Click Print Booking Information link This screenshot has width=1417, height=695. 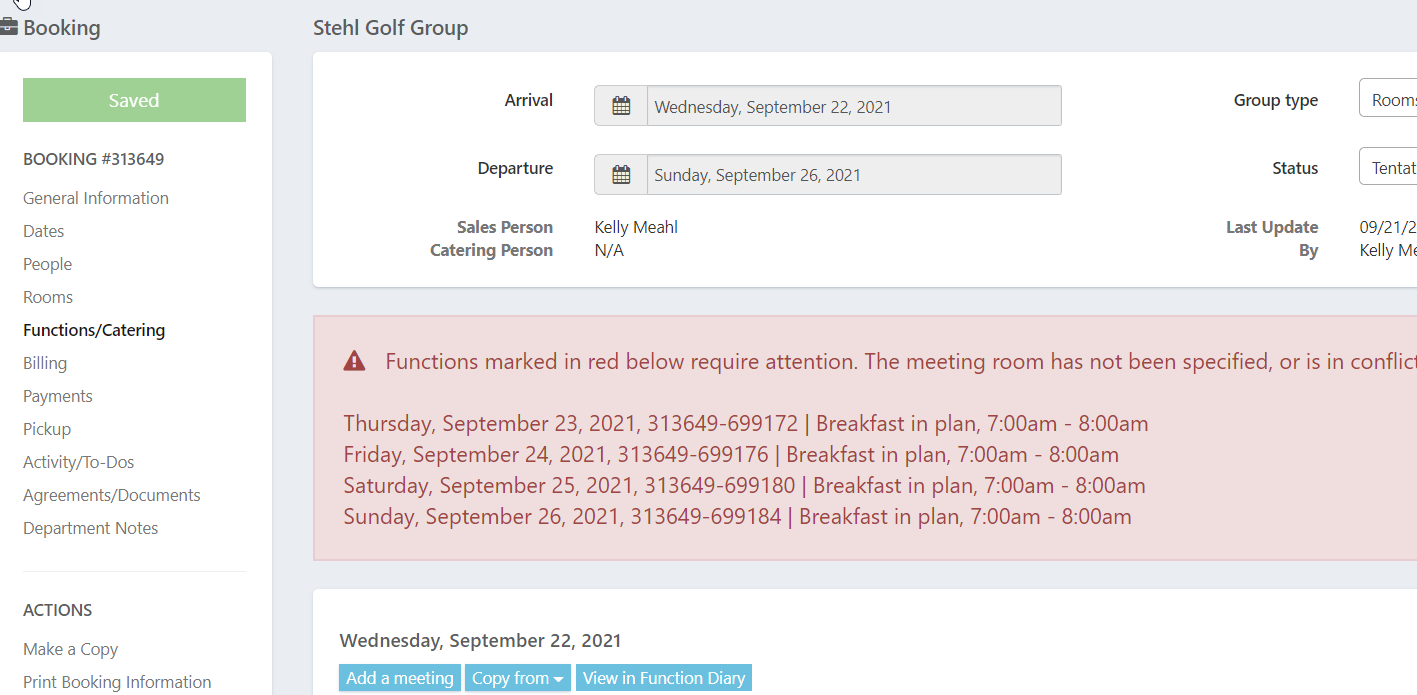click(x=117, y=682)
